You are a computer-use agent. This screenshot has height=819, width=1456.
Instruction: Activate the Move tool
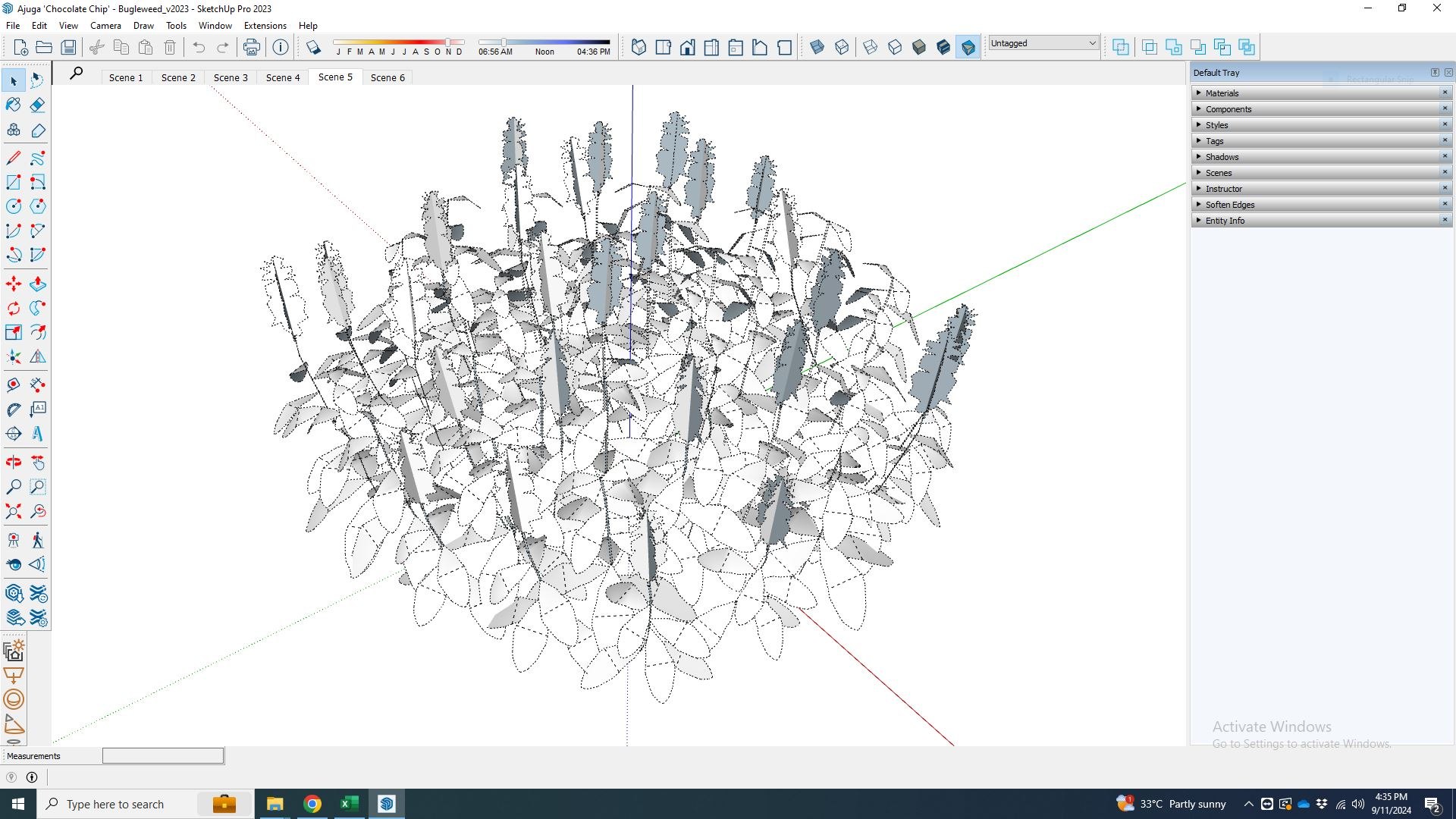coord(13,284)
